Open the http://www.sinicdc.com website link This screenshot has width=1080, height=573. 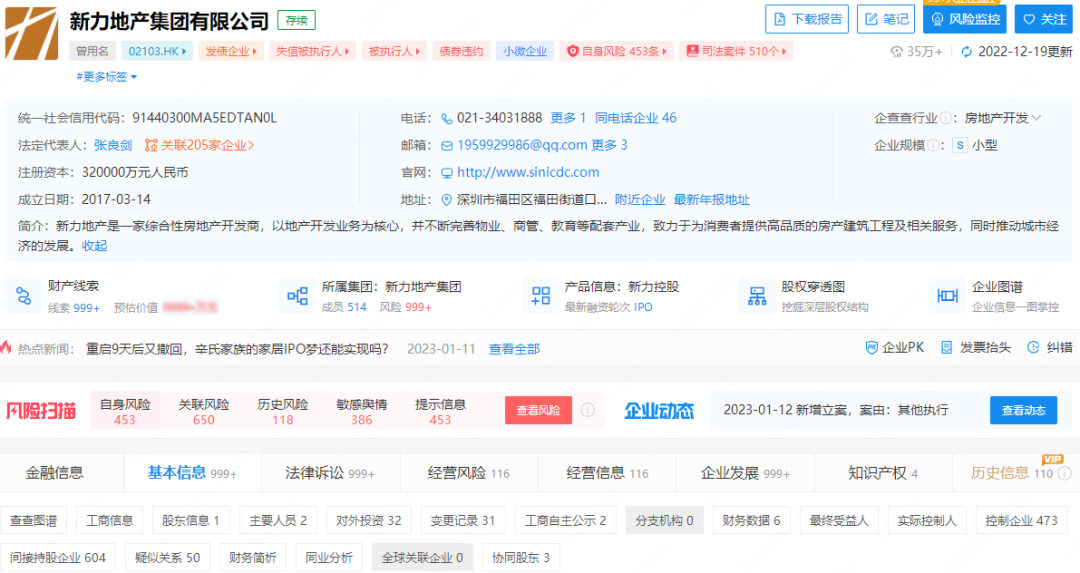tap(528, 172)
